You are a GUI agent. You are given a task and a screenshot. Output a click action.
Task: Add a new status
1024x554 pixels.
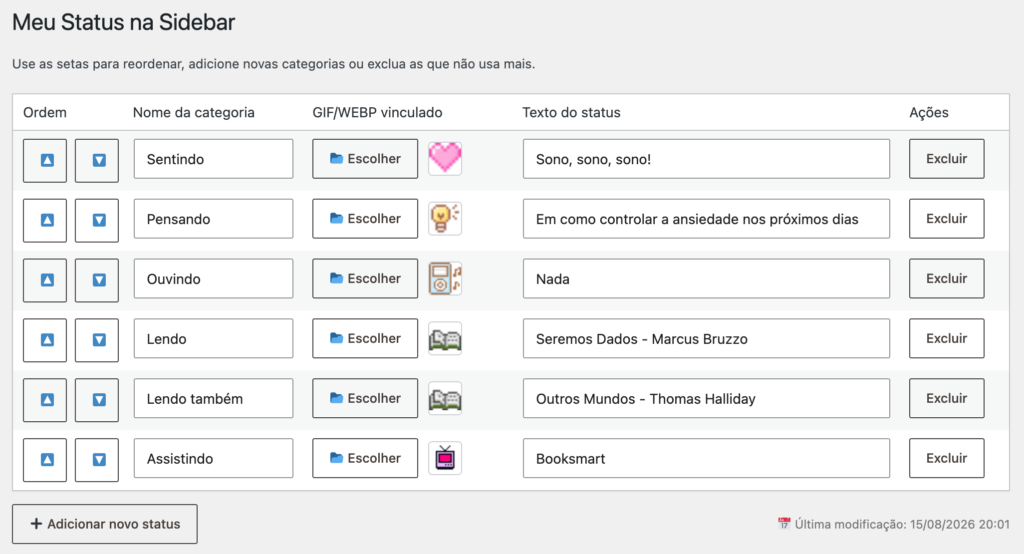pyautogui.click(x=104, y=524)
